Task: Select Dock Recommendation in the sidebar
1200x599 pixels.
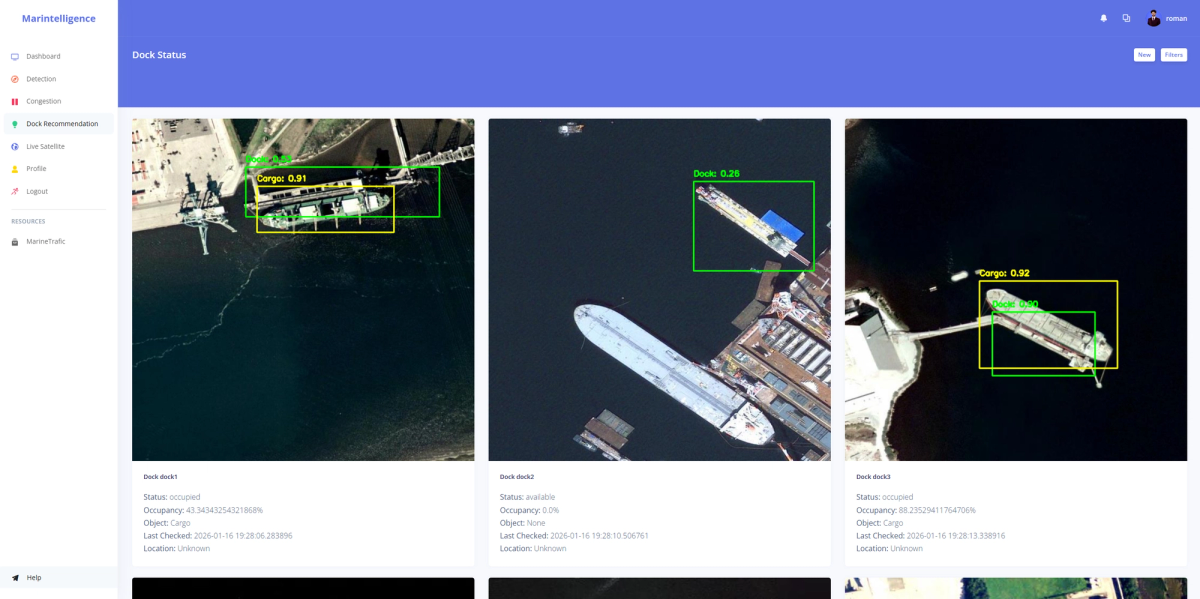Action: (62, 123)
